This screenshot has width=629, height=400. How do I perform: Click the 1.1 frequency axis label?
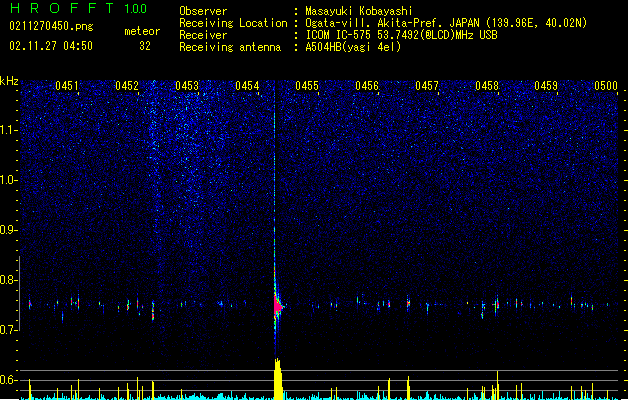9,130
